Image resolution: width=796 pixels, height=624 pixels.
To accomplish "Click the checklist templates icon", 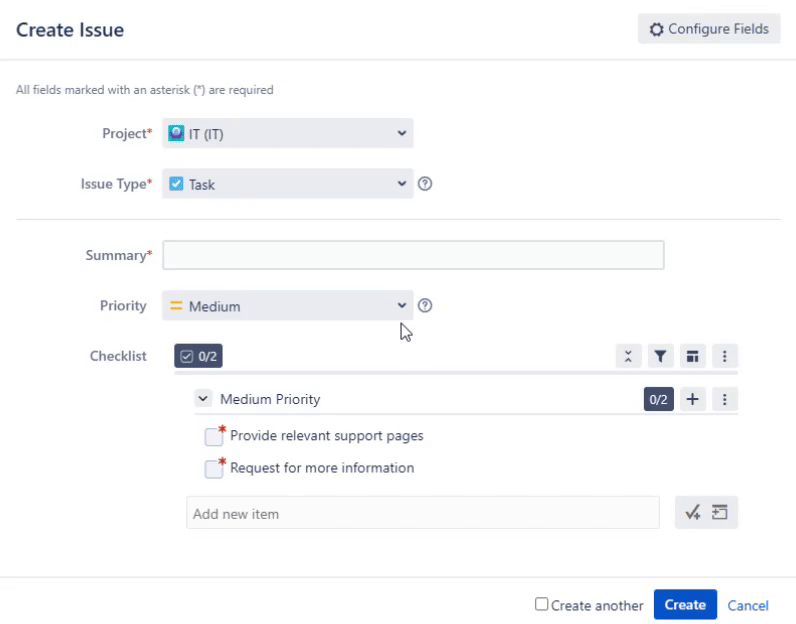I will (692, 356).
